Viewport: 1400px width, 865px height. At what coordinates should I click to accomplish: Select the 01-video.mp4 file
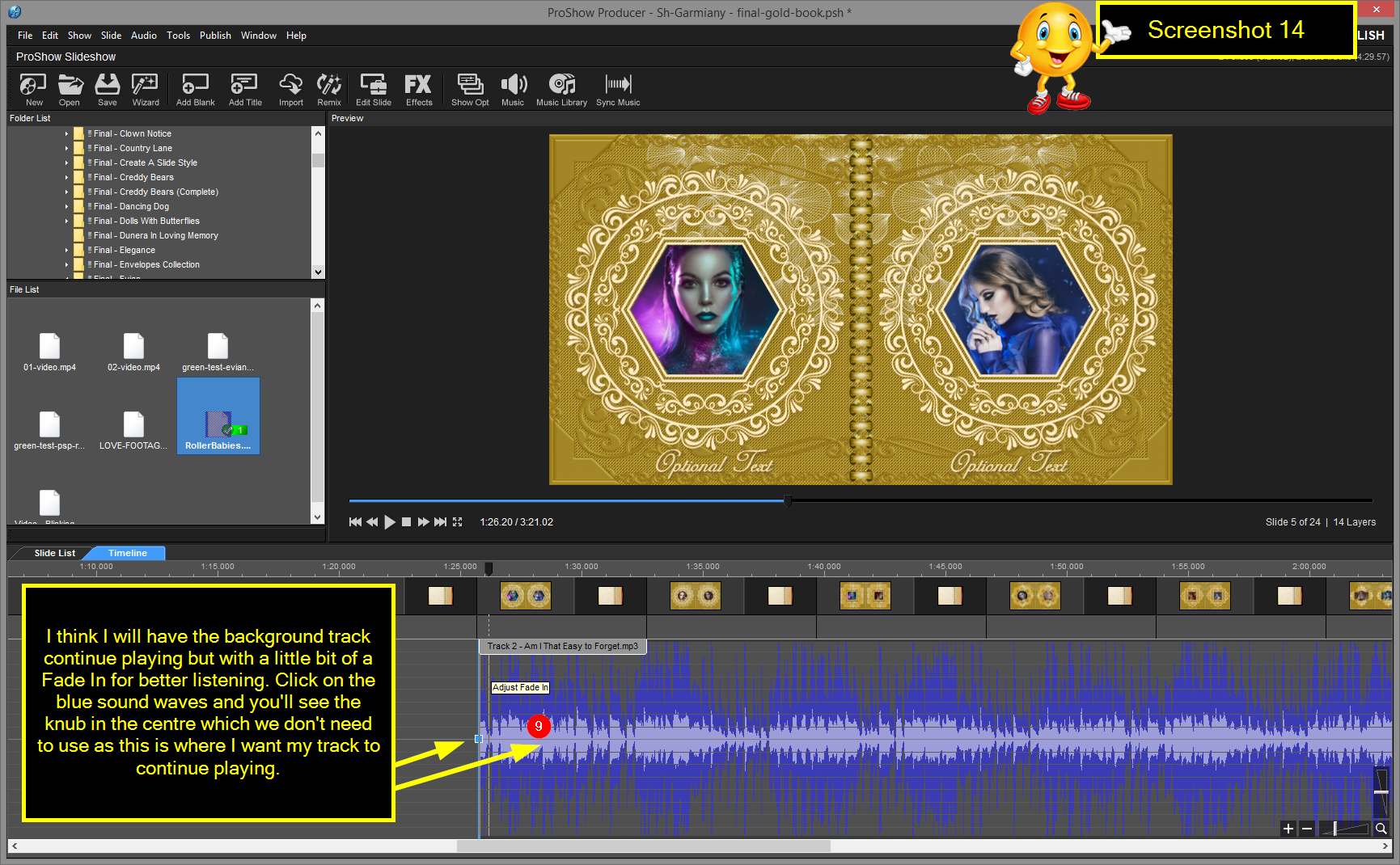point(49,352)
